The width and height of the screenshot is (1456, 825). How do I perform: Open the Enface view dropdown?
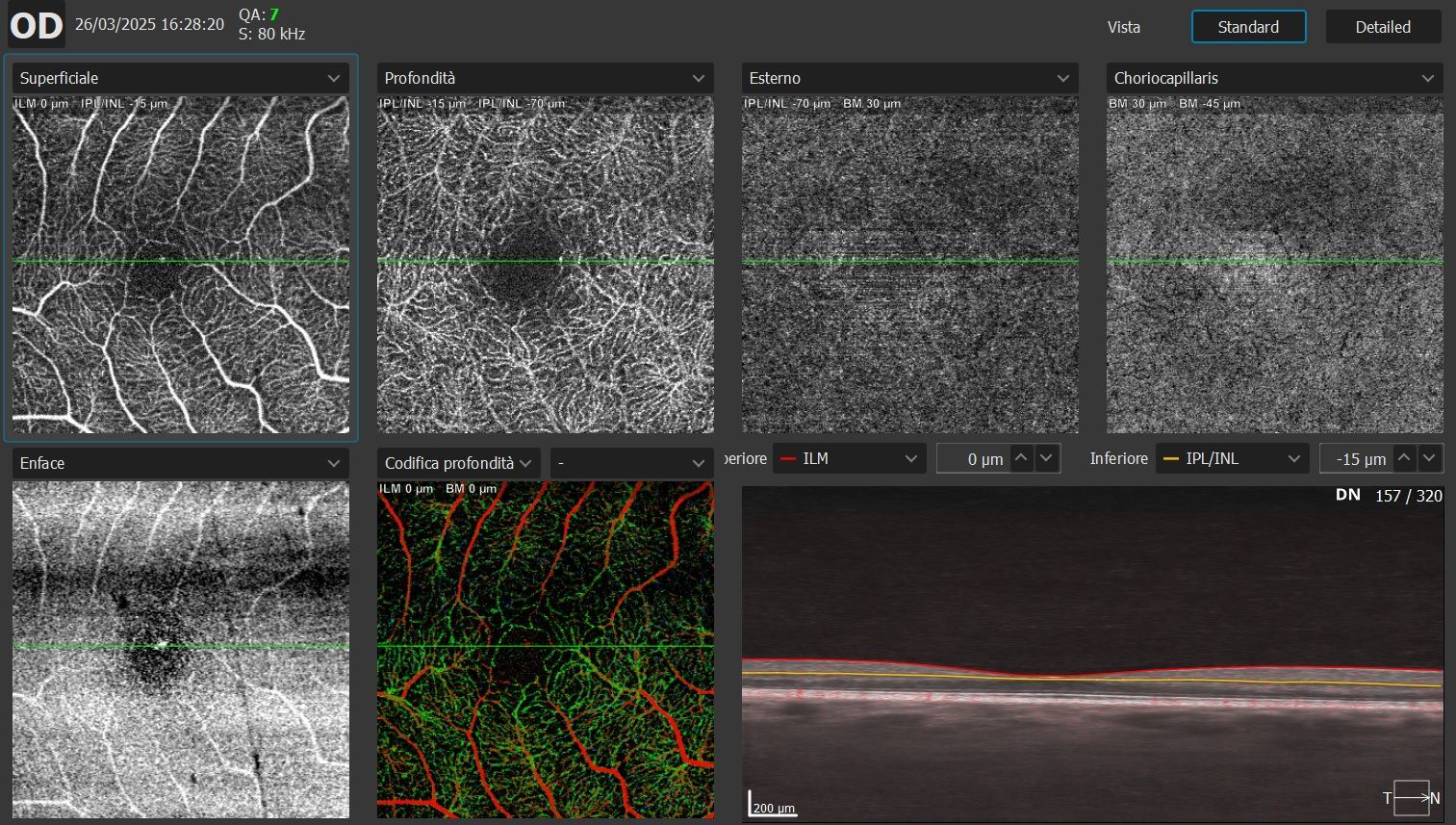point(181,463)
